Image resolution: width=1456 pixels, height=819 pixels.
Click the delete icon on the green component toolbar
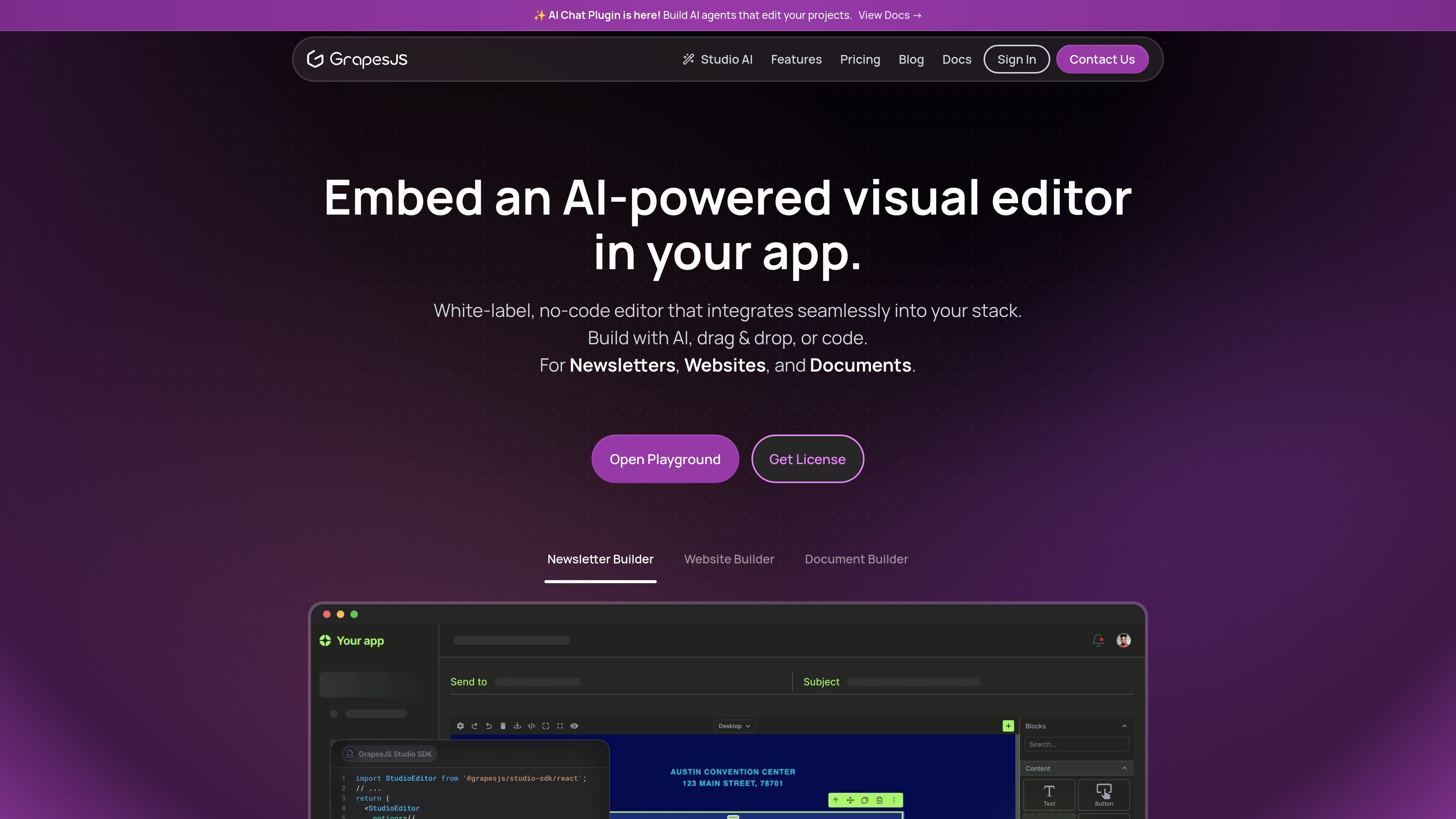[879, 800]
